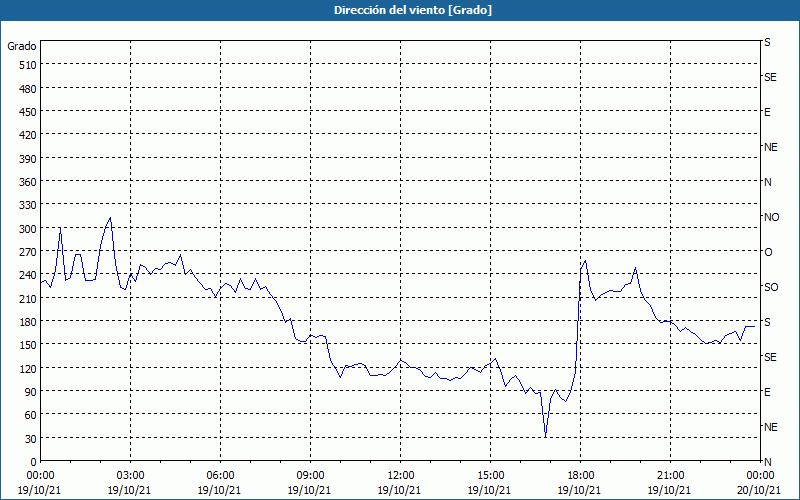The height and width of the screenshot is (500, 800).
Task: Click the 510 tick label
Action: (29, 65)
